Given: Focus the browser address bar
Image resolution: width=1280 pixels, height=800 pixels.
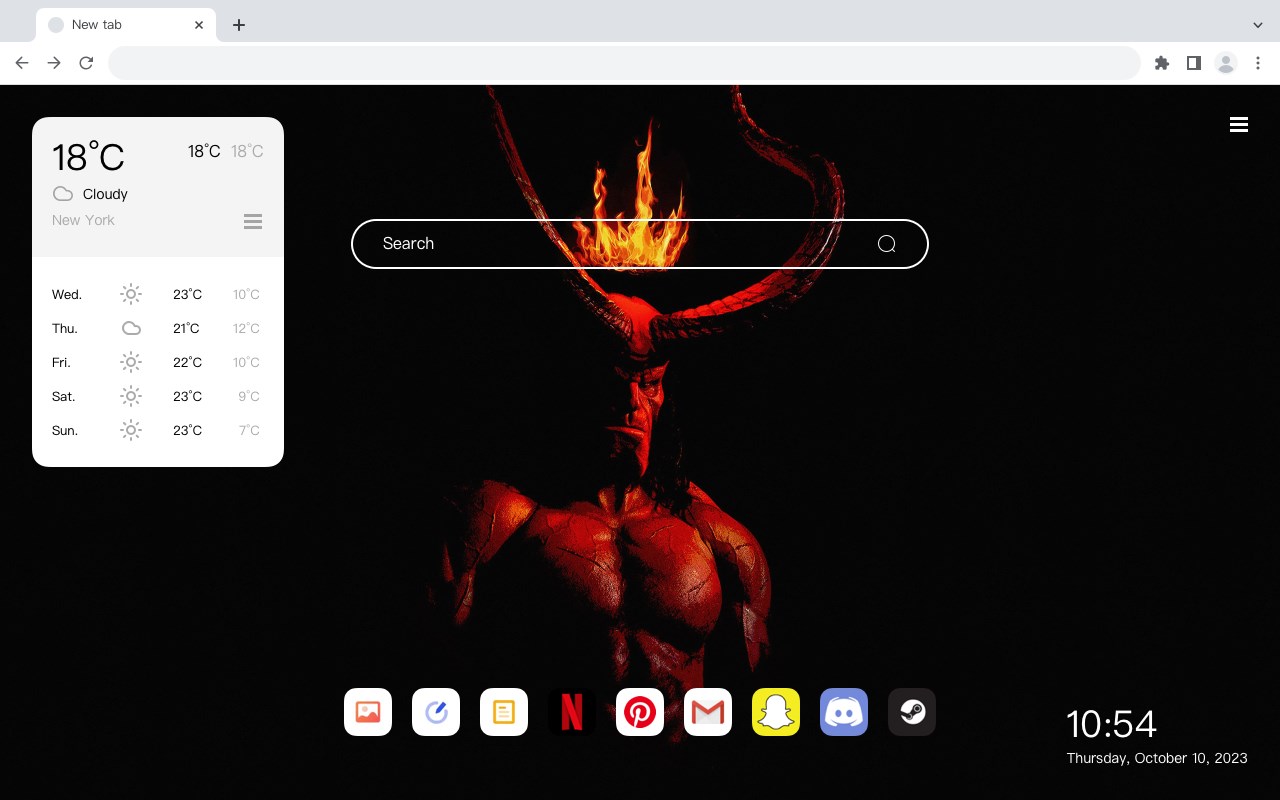Looking at the screenshot, I should tap(624, 63).
